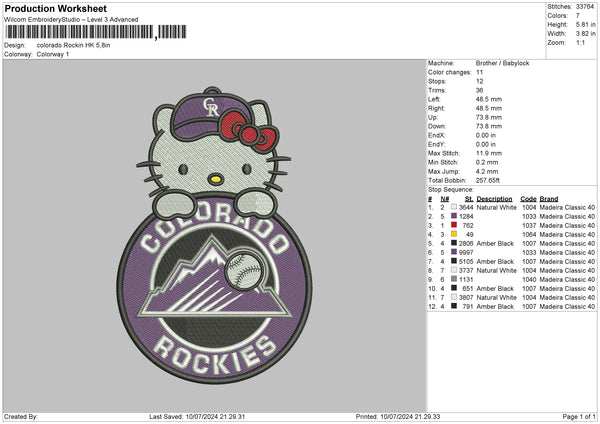The width and height of the screenshot is (600, 424).
Task: Pick the black swatch in stop row 10
Action: [454, 288]
